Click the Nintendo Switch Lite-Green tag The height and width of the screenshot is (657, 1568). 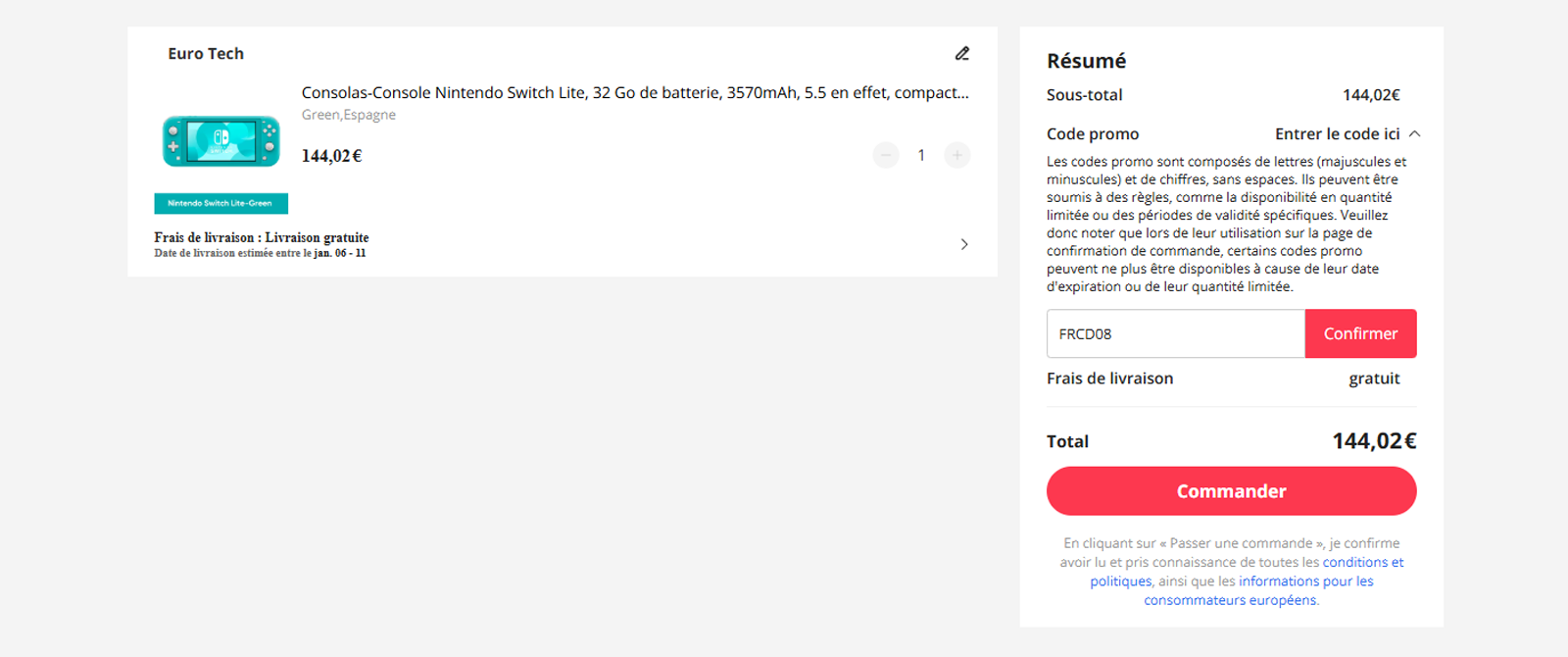[220, 203]
